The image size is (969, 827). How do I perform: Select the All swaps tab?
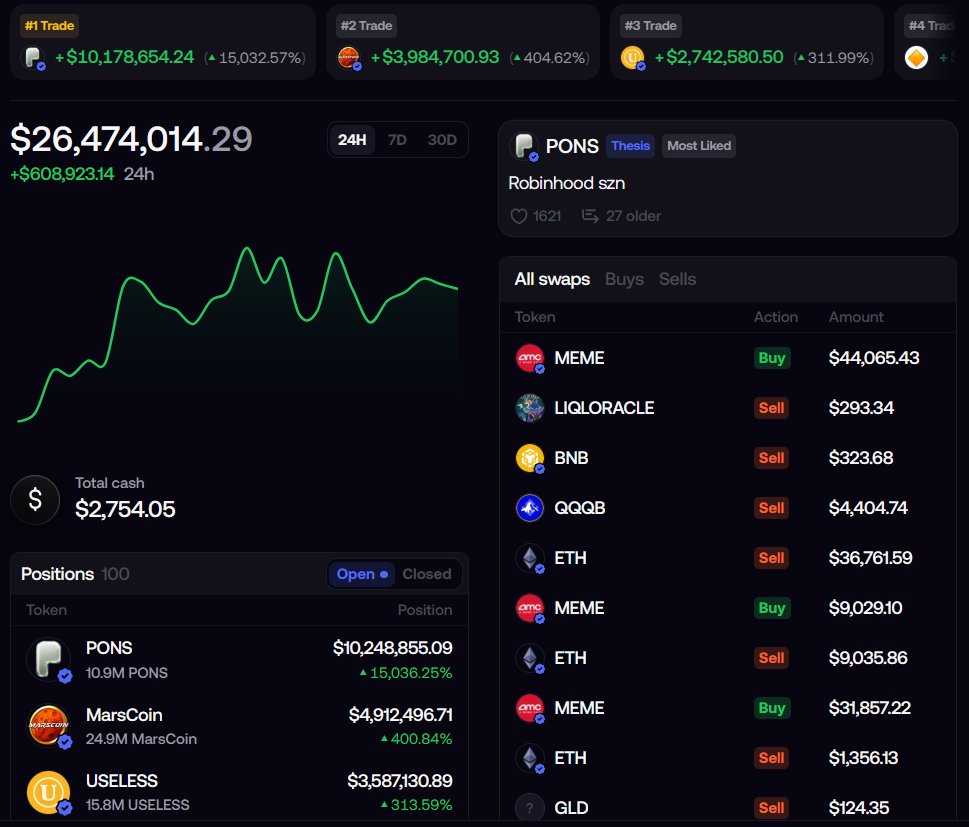pos(552,279)
